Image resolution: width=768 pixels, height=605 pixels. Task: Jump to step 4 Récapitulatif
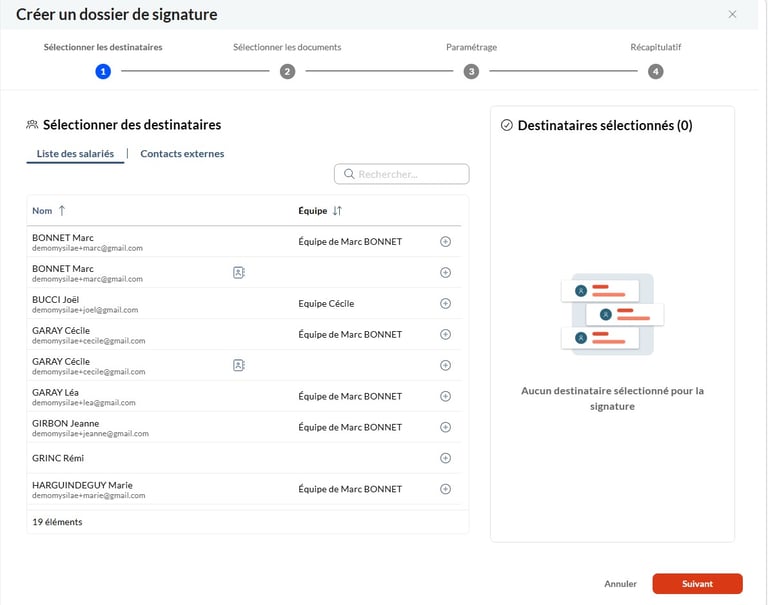[655, 71]
